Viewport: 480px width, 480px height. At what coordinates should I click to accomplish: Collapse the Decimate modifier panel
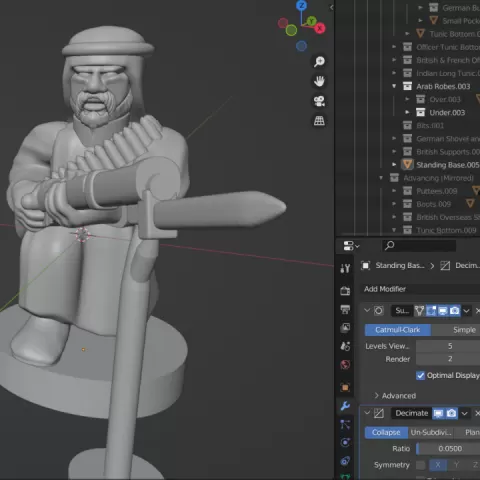tap(367, 413)
